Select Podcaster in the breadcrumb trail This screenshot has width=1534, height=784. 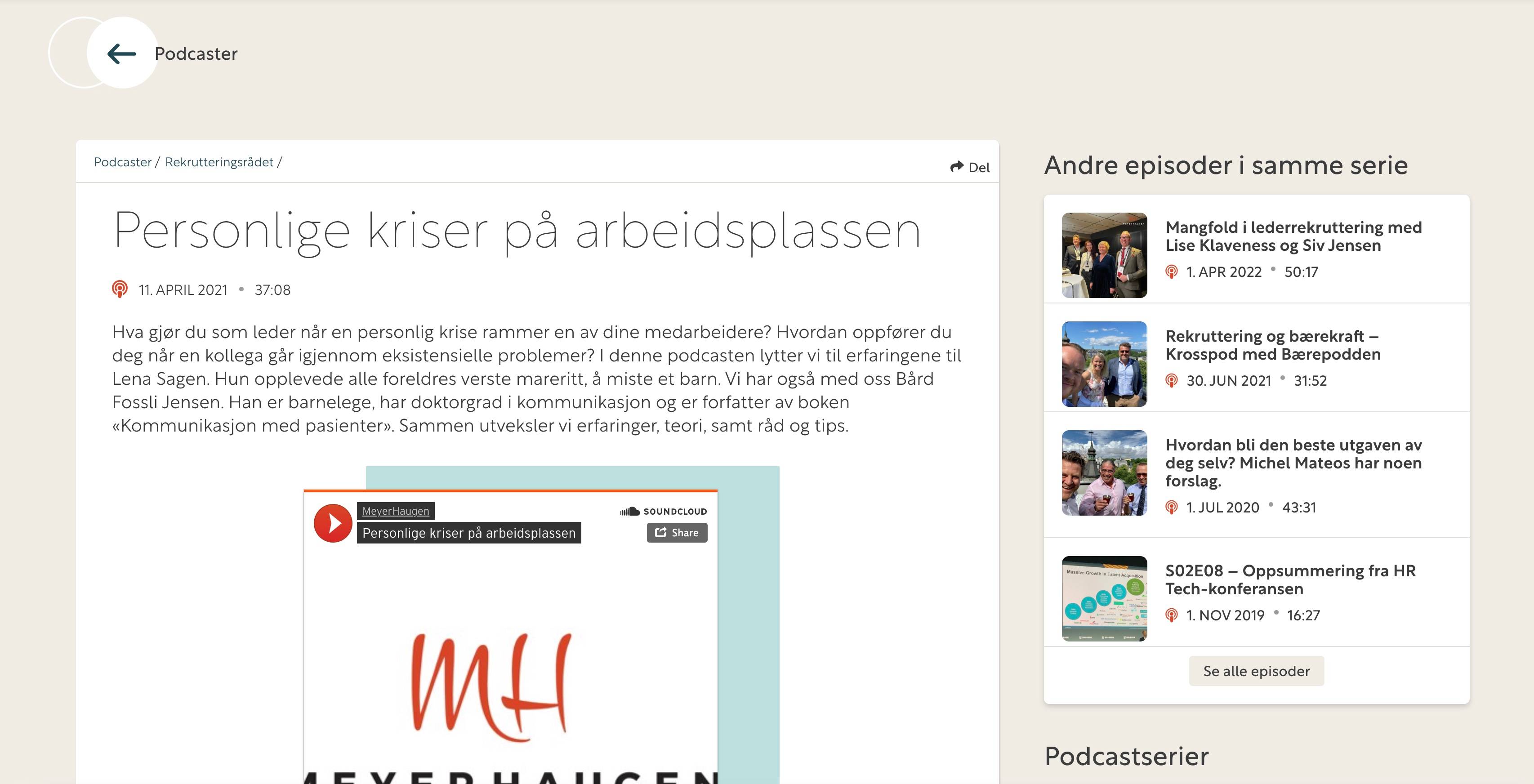coord(123,162)
